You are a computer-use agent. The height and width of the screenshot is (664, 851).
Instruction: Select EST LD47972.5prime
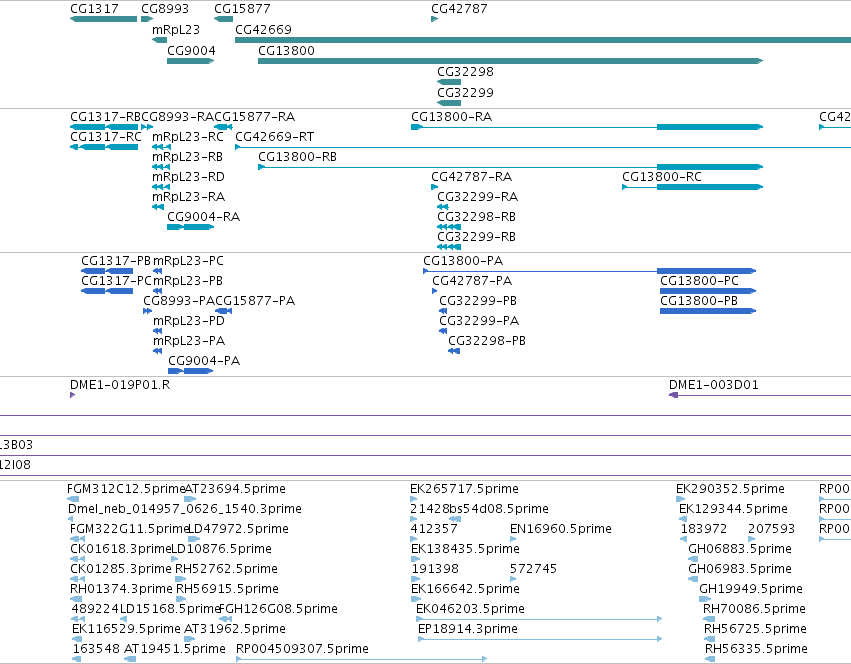(238, 529)
